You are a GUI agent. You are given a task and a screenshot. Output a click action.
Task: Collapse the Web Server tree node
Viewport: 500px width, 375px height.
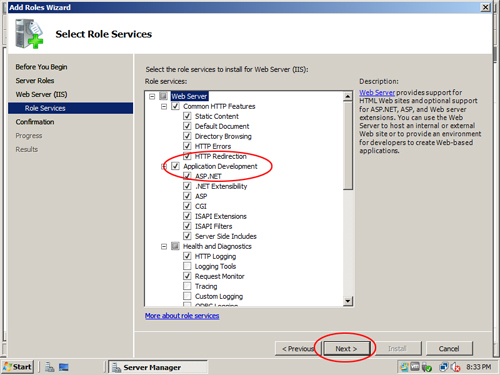click(x=152, y=96)
